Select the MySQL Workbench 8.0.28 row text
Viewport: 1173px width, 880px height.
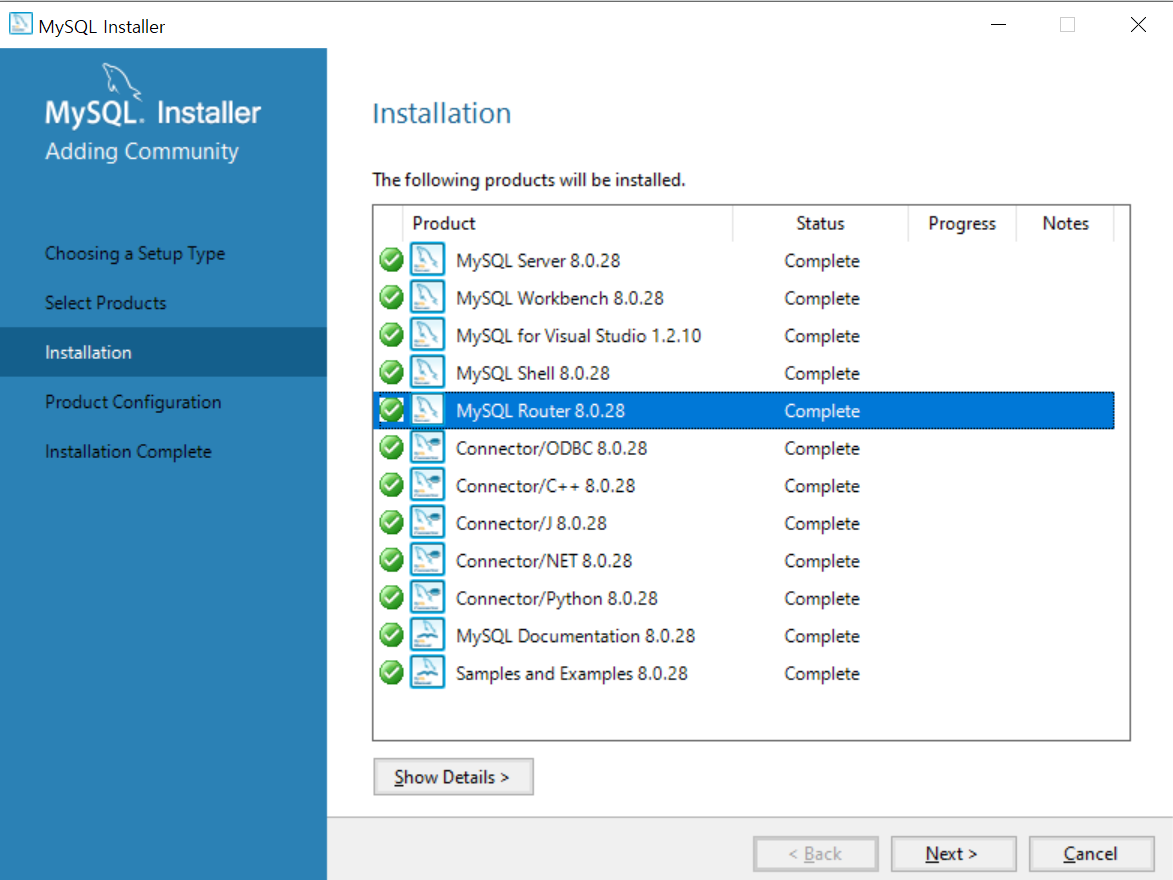[x=560, y=298]
